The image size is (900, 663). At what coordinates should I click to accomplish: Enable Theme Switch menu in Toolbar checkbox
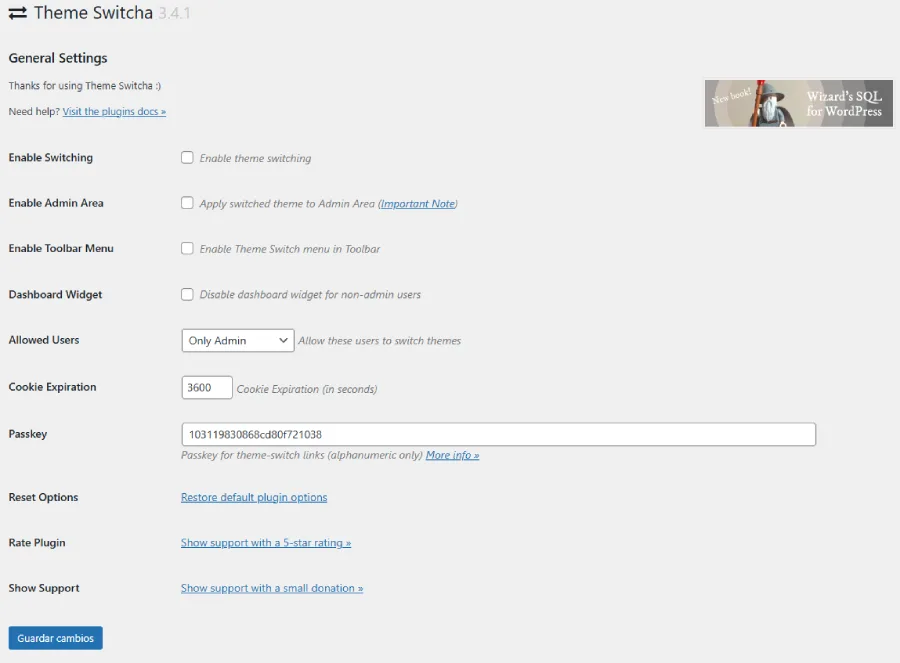[x=187, y=248]
